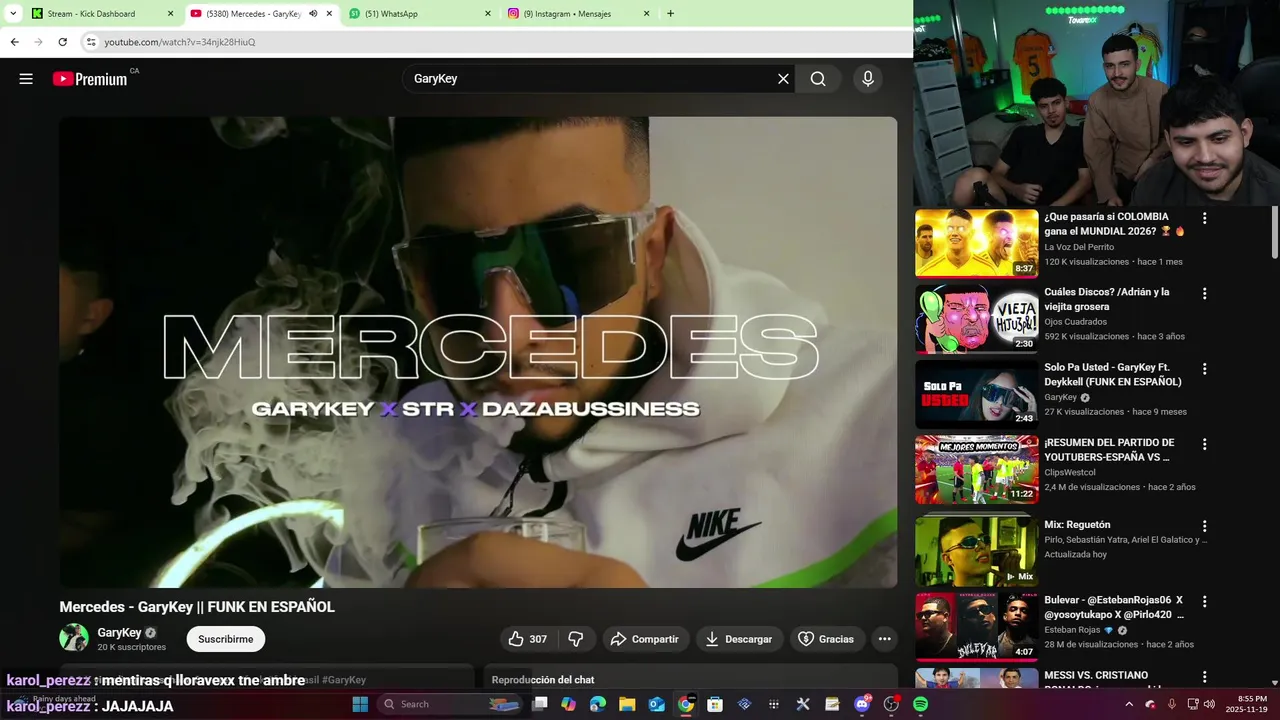Switch to Instagram Mensajes tab
Viewport: 1280px width, 720px height.
coord(578,14)
